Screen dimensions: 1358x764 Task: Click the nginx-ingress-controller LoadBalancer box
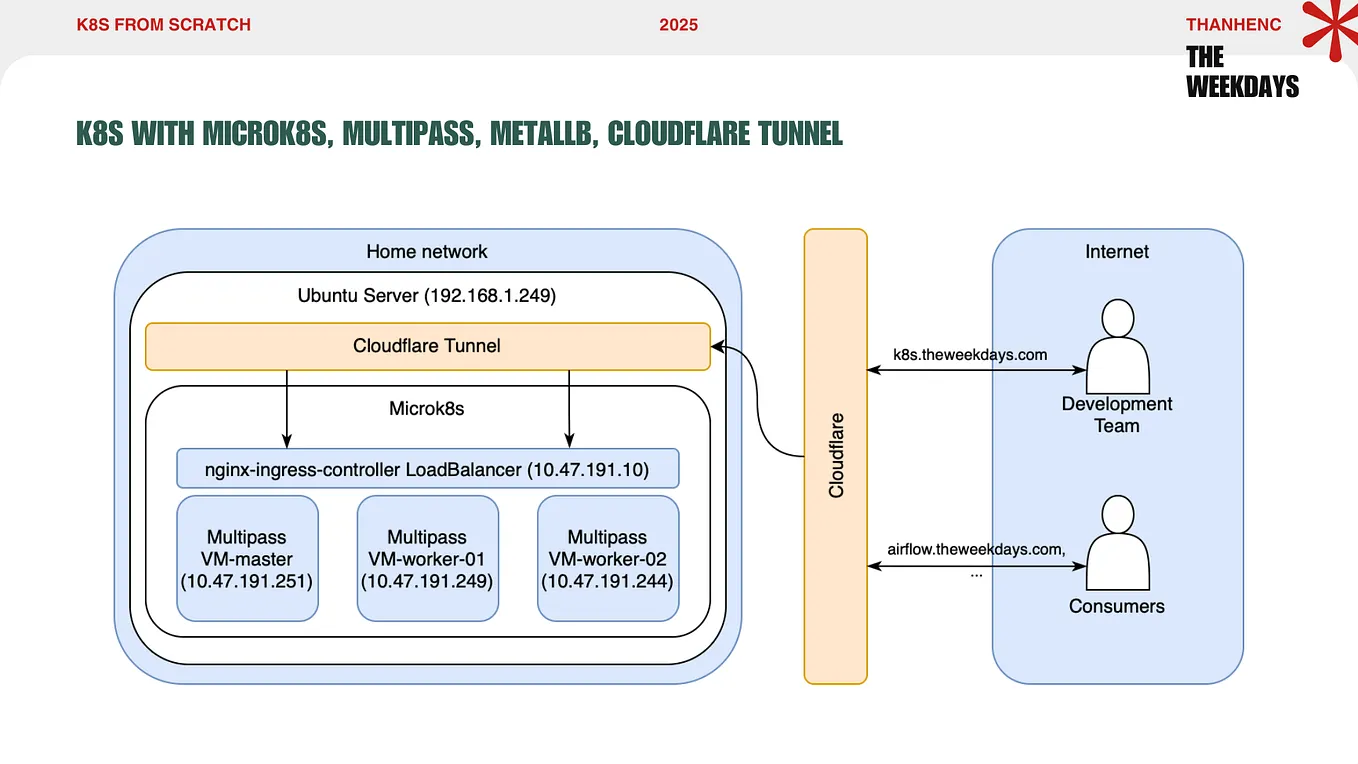click(427, 468)
